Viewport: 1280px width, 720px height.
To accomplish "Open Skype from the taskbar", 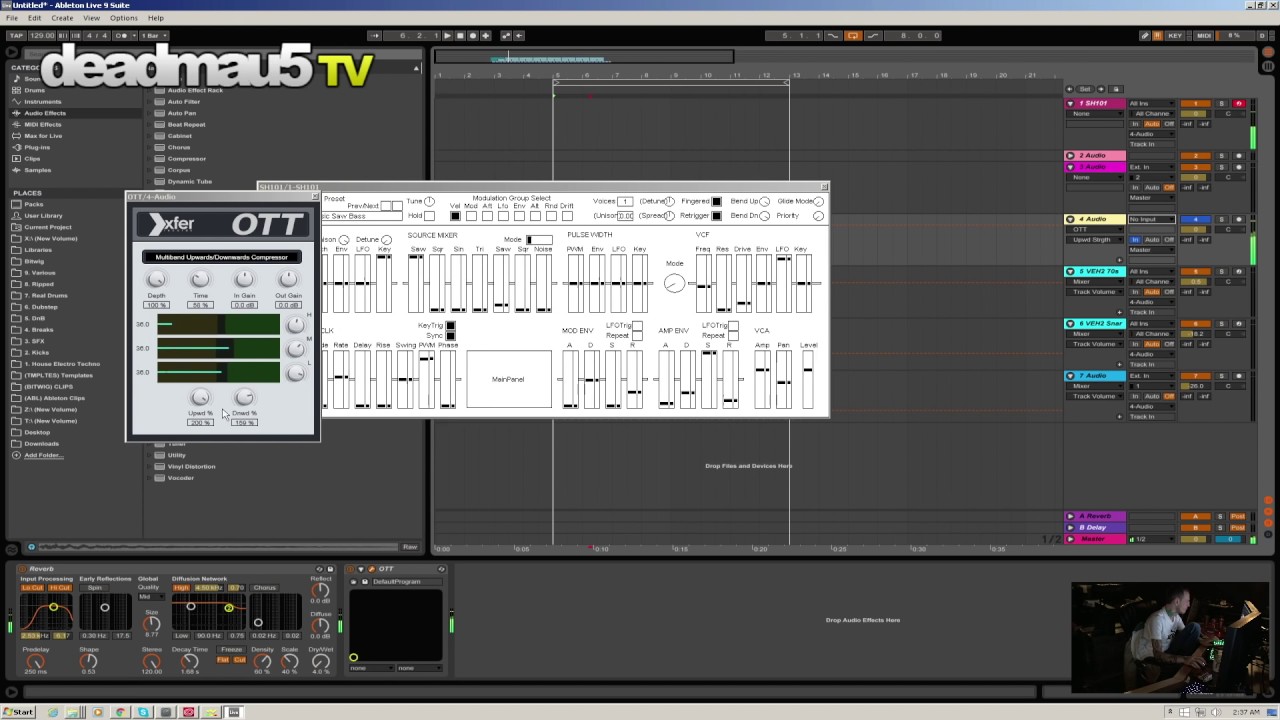I will tap(143, 712).
